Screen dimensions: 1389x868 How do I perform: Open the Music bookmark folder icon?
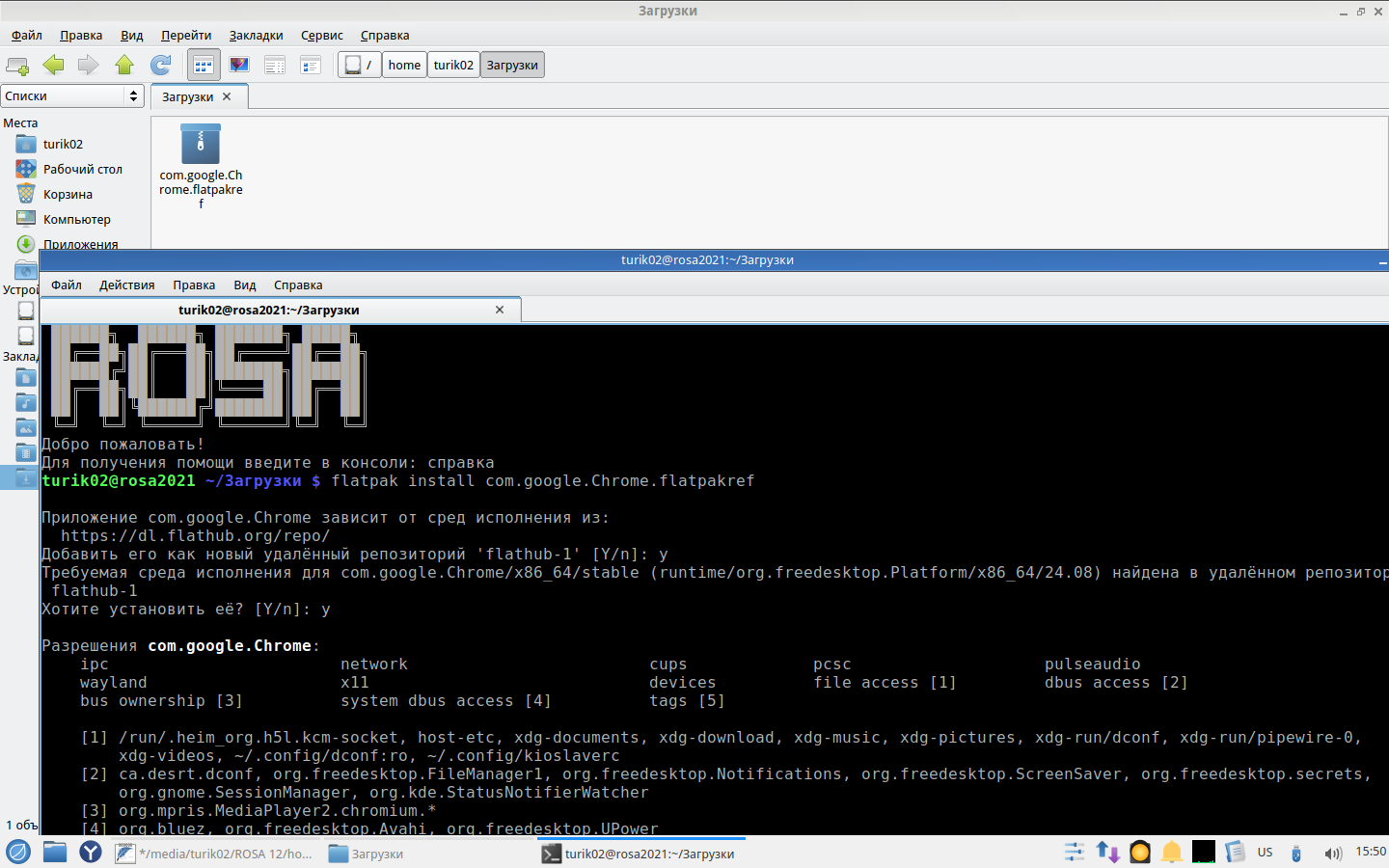coord(26,403)
